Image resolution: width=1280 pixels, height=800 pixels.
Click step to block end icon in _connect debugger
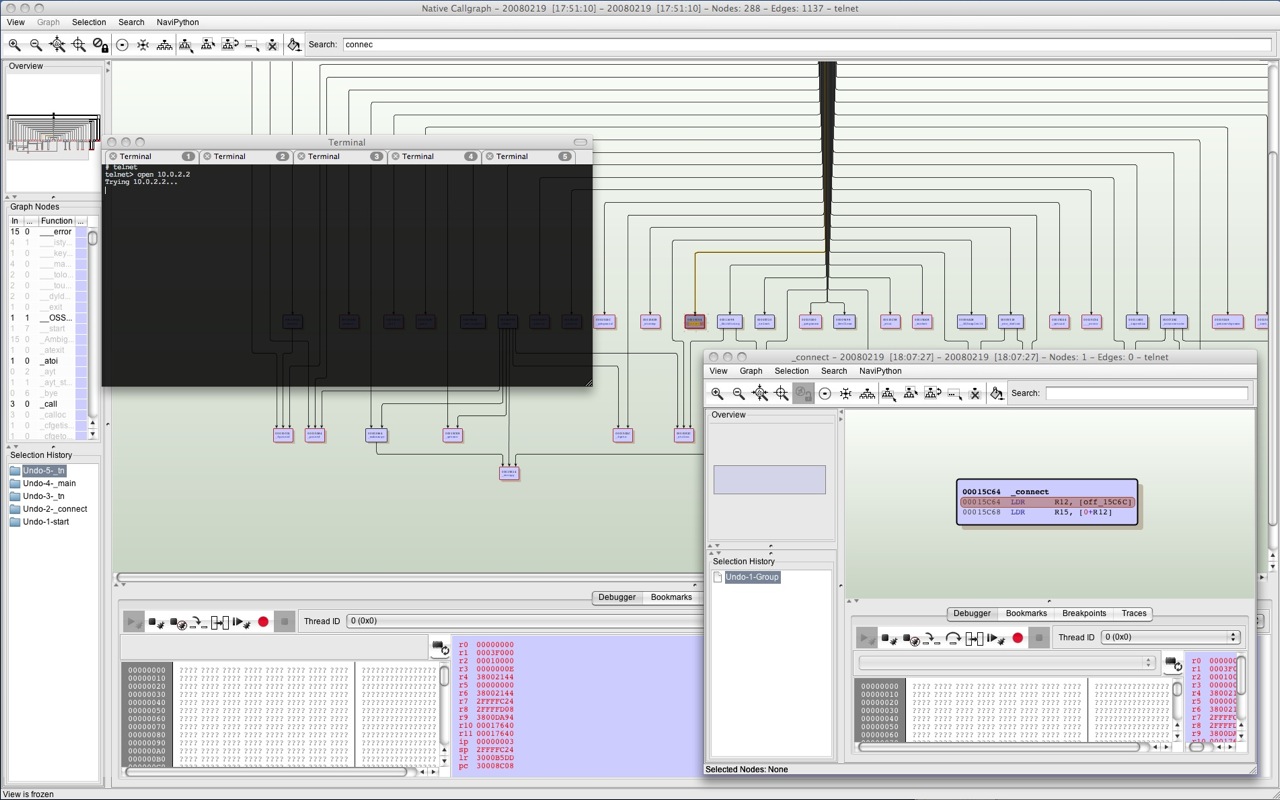(x=974, y=637)
